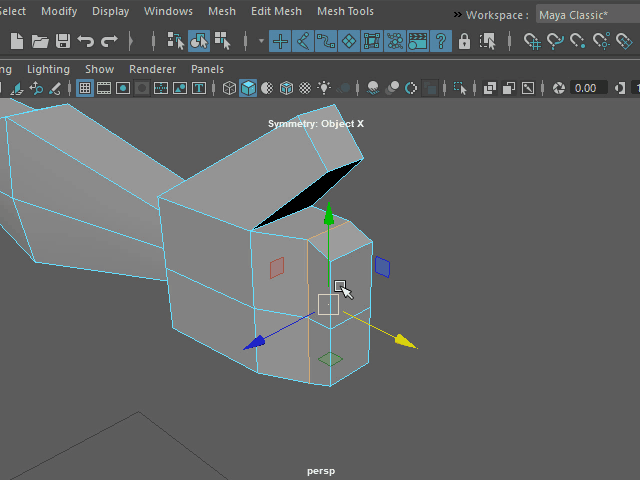
Task: Select by hierarchy mode icon
Action: [176, 41]
